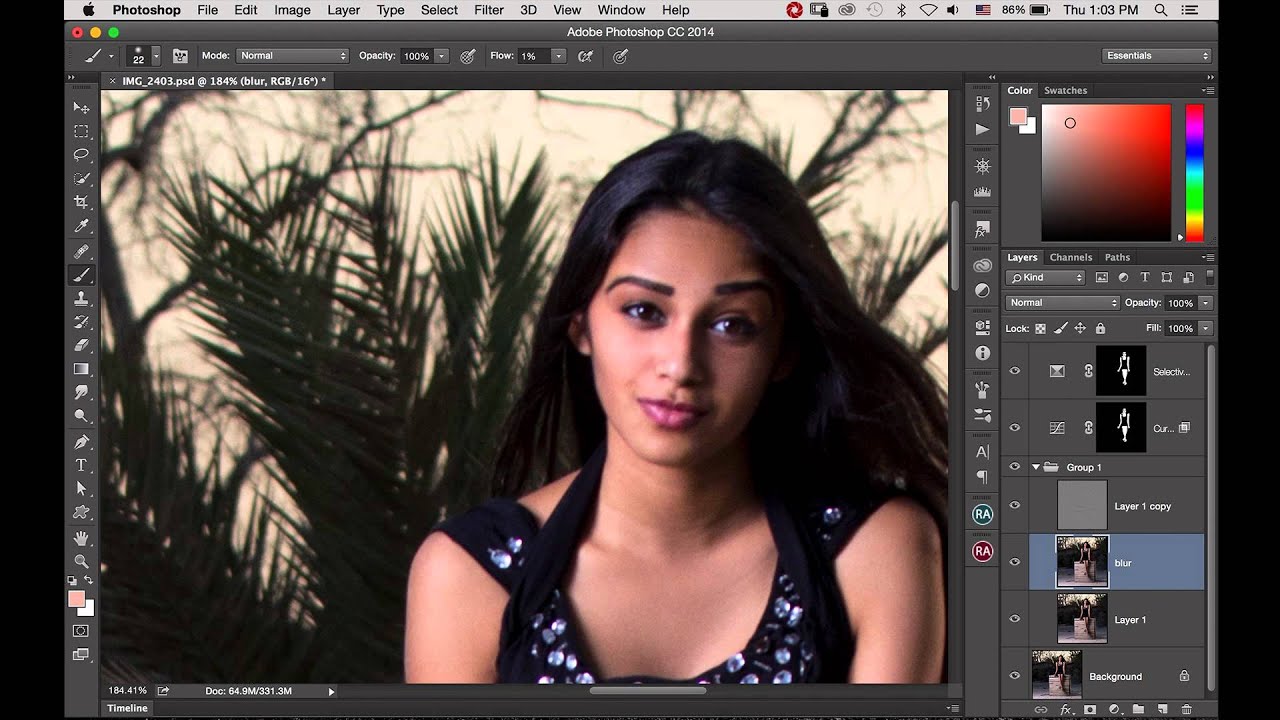Select the Eyedropper tool

[x=81, y=226]
